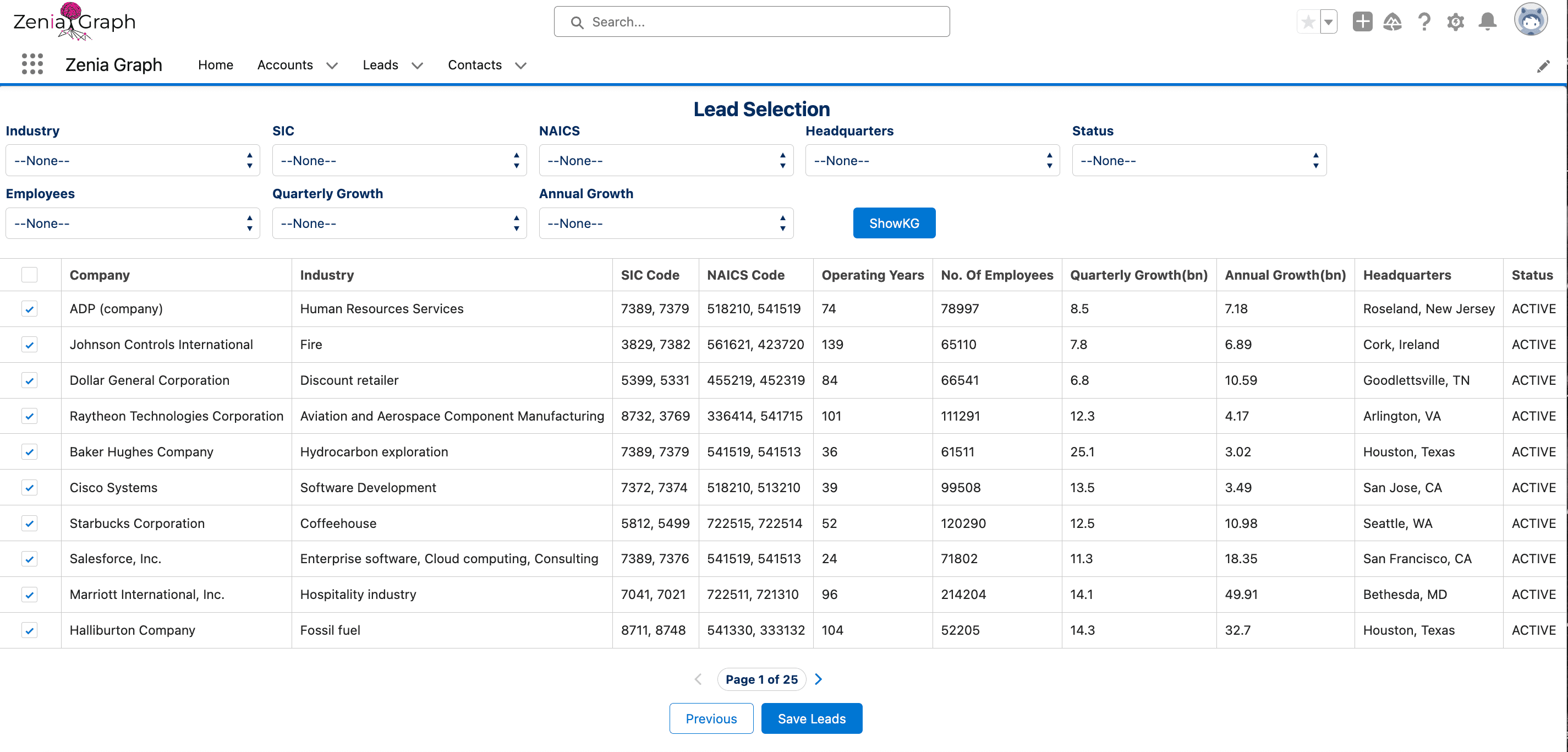The image size is (1568, 752).
Task: Click the Quarterly Growth(bn) column header
Action: [x=1139, y=275]
